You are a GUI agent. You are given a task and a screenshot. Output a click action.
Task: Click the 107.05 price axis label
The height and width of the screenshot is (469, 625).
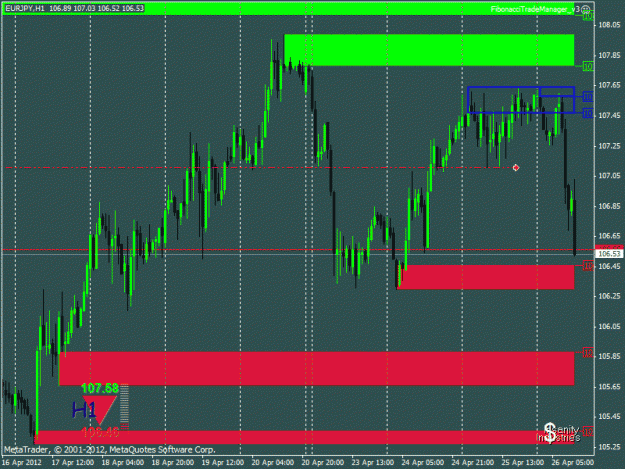coord(609,176)
